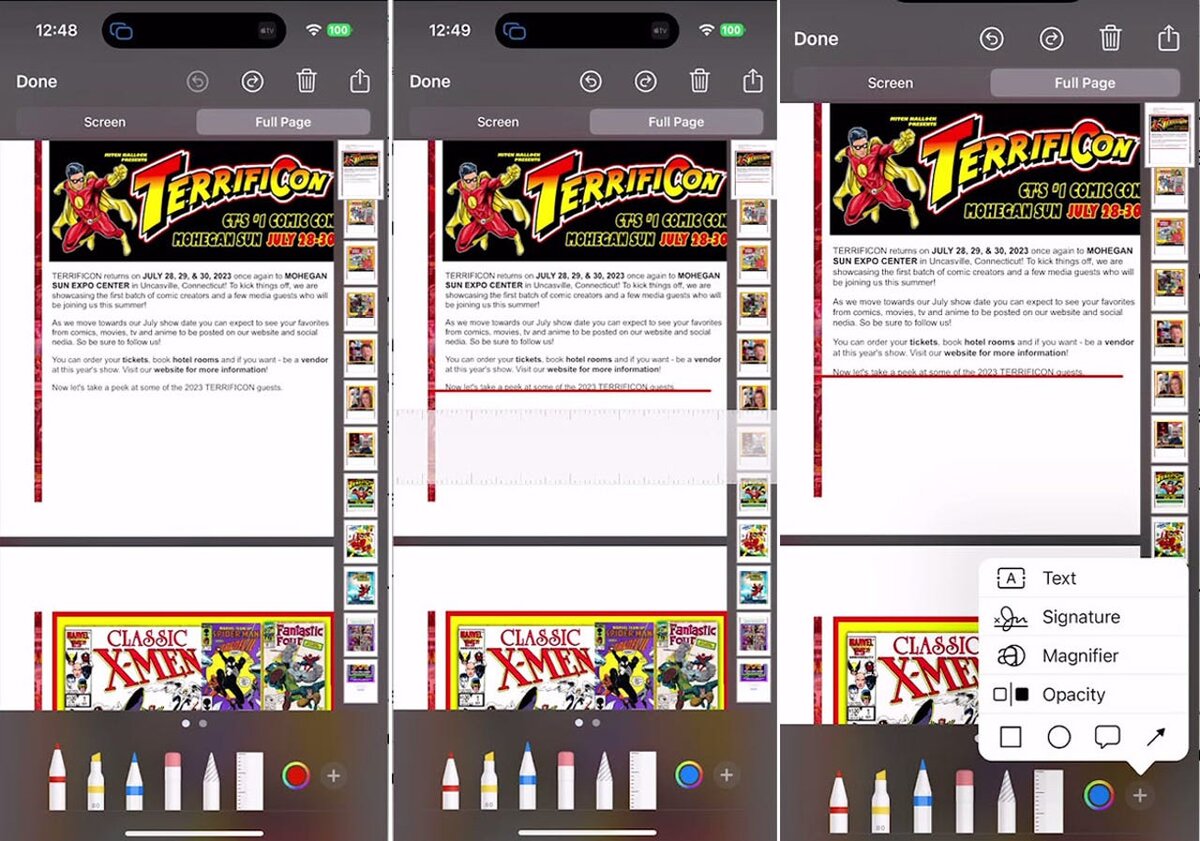Trash icon in the right phone toolbar
The height and width of the screenshot is (841, 1200).
tap(1111, 38)
